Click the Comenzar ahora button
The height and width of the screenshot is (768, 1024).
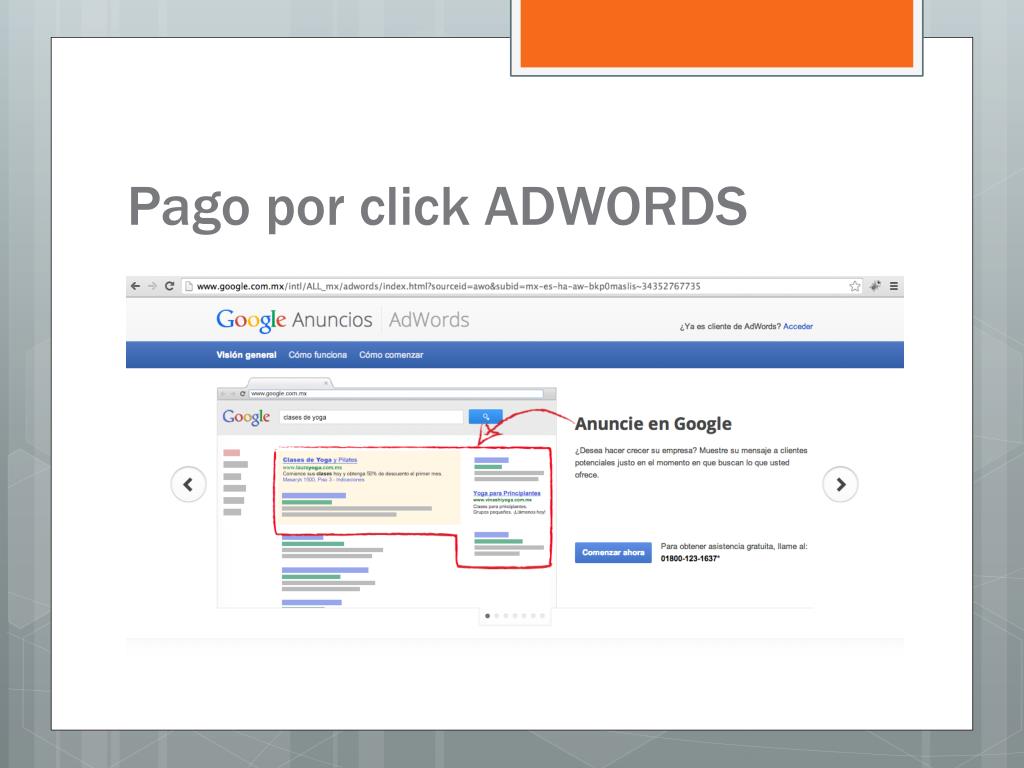[x=613, y=552]
